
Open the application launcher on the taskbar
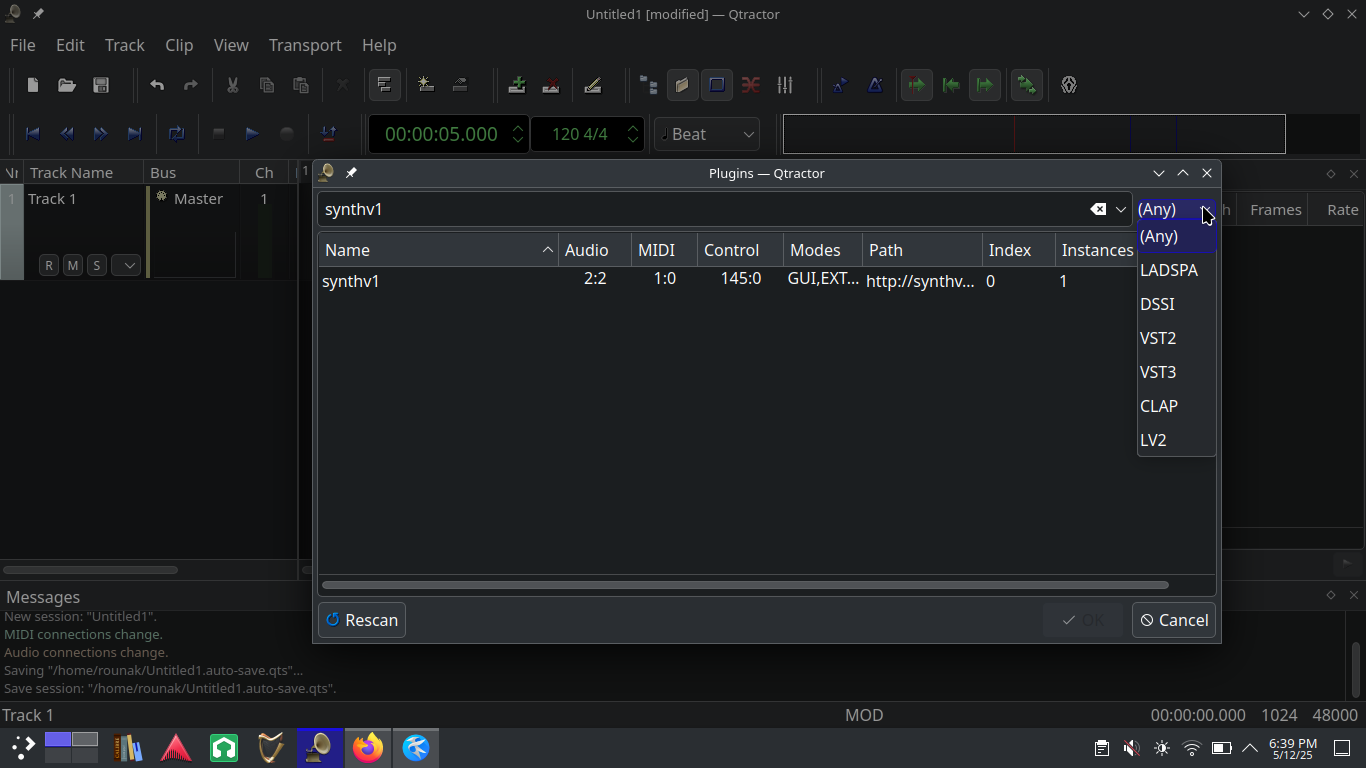pyautogui.click(x=23, y=747)
